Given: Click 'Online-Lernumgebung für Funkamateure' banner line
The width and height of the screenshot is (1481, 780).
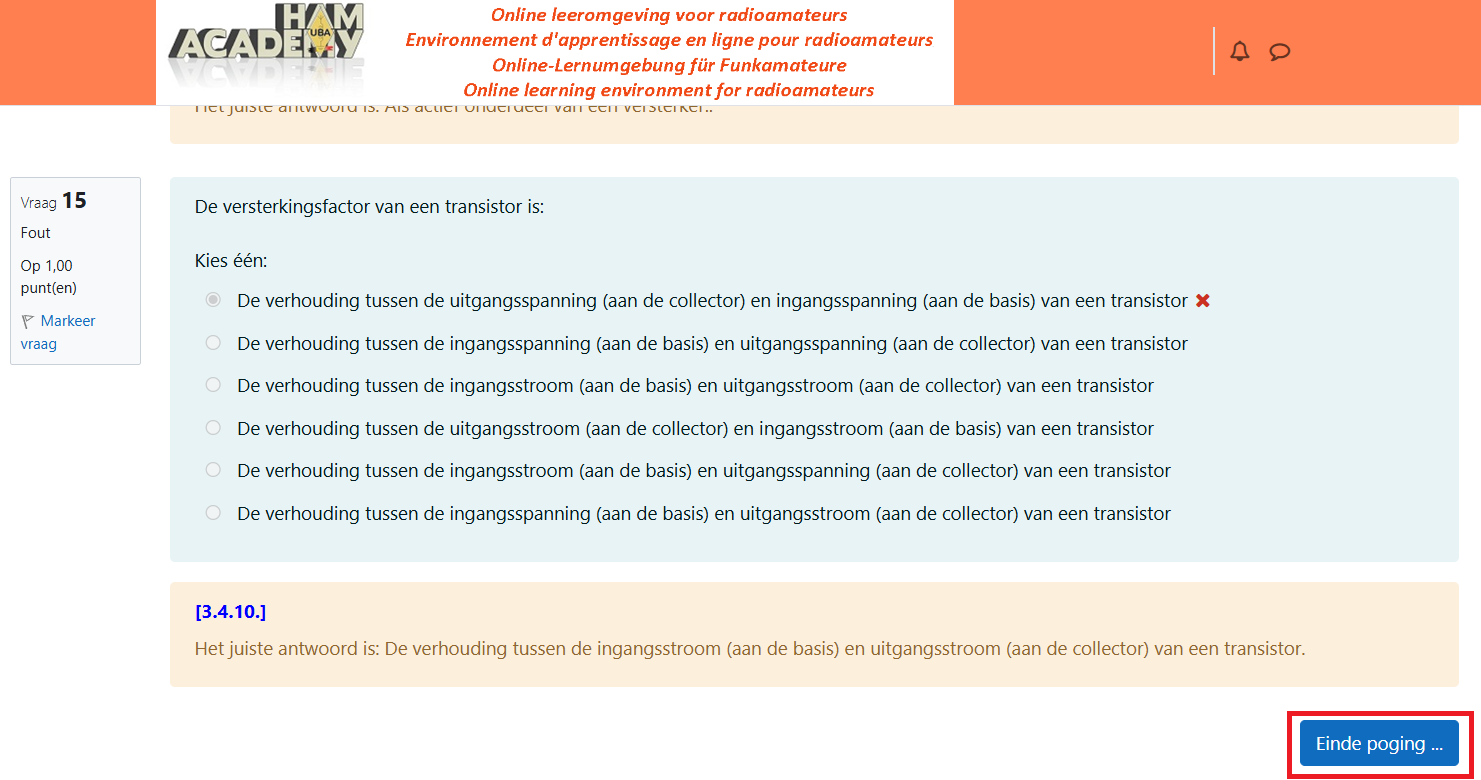Looking at the screenshot, I should coord(669,65).
